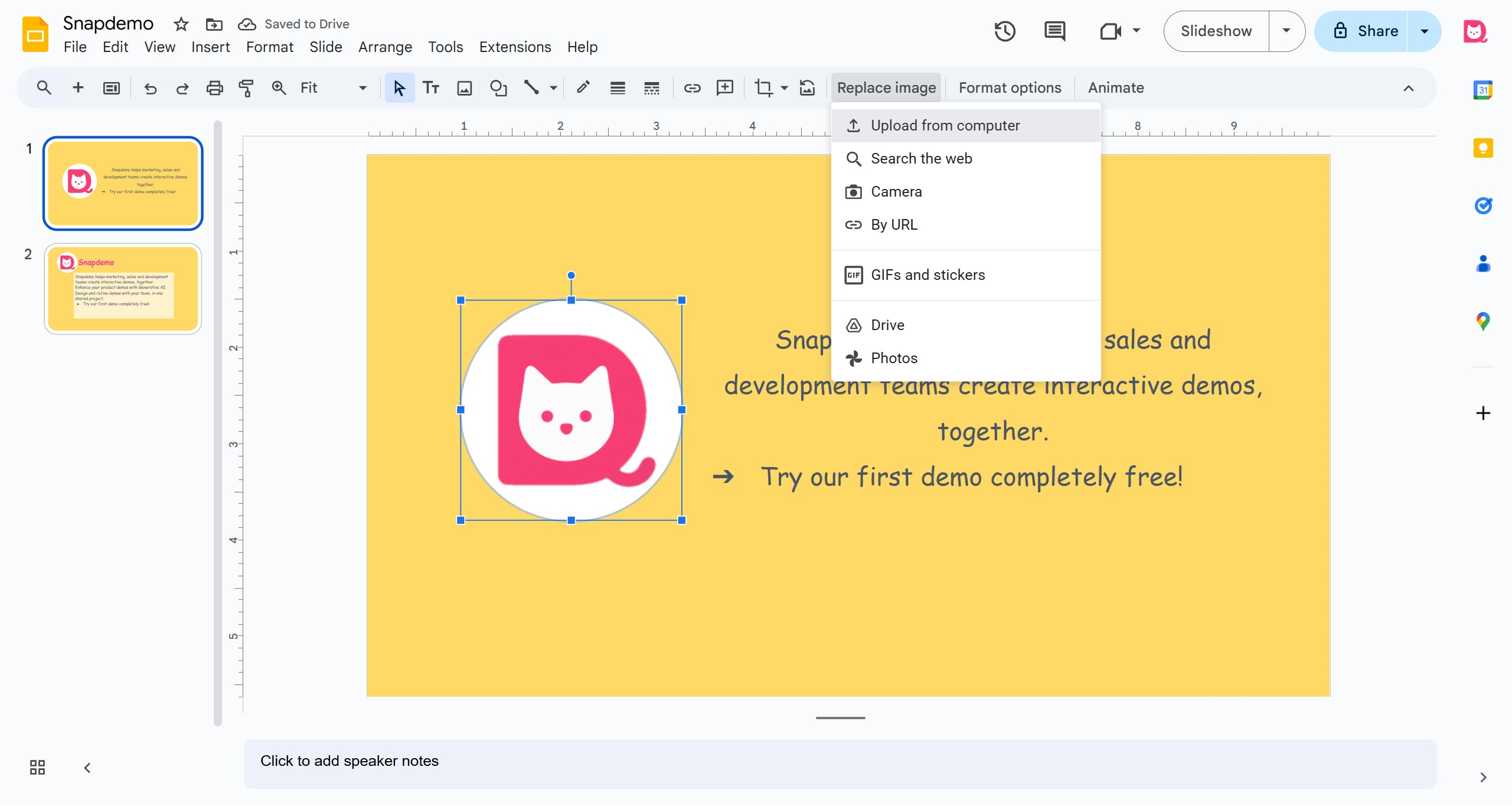
Task: Click the Share button
Action: pyautogui.click(x=1361, y=31)
